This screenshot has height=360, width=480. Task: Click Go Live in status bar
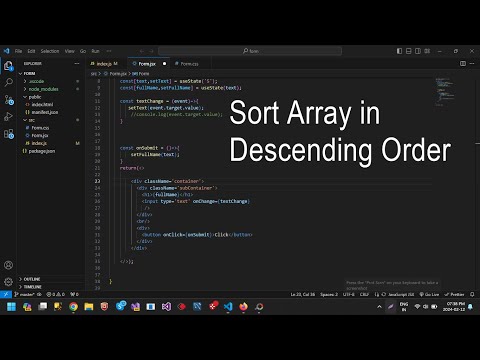click(429, 294)
